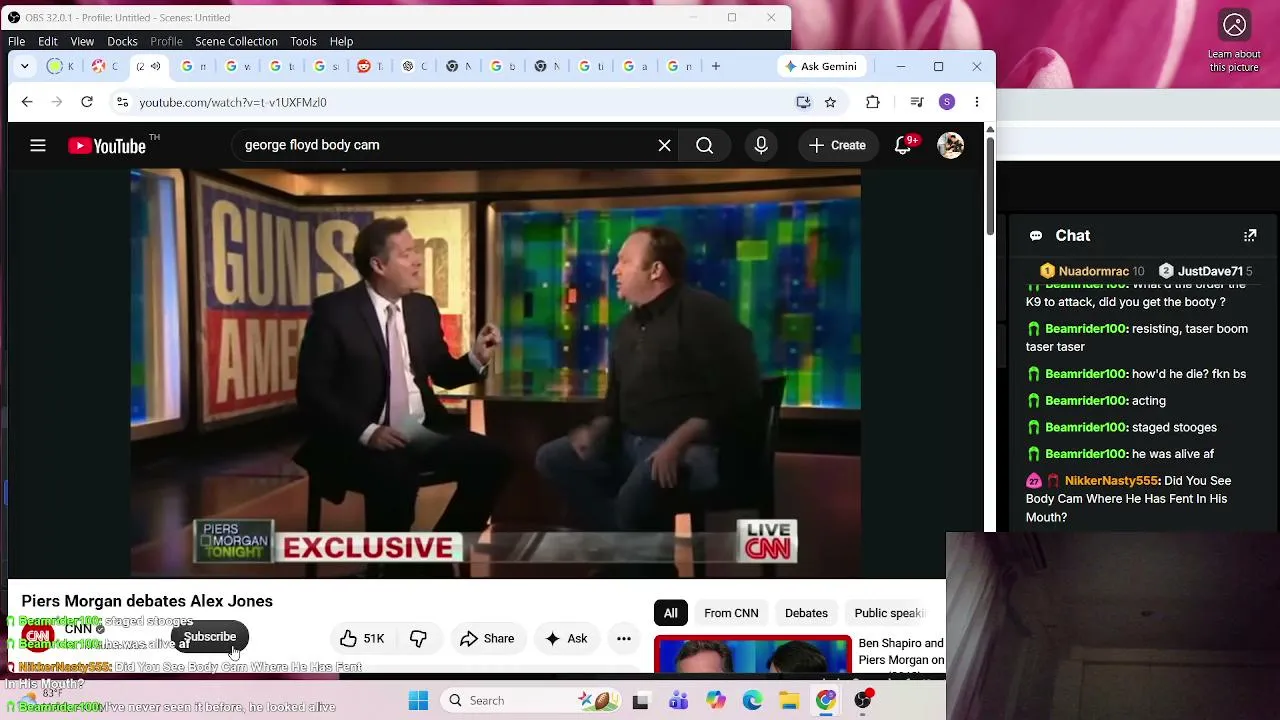Open a new Chrome tab
This screenshot has height=720, width=1280.
[715, 66]
